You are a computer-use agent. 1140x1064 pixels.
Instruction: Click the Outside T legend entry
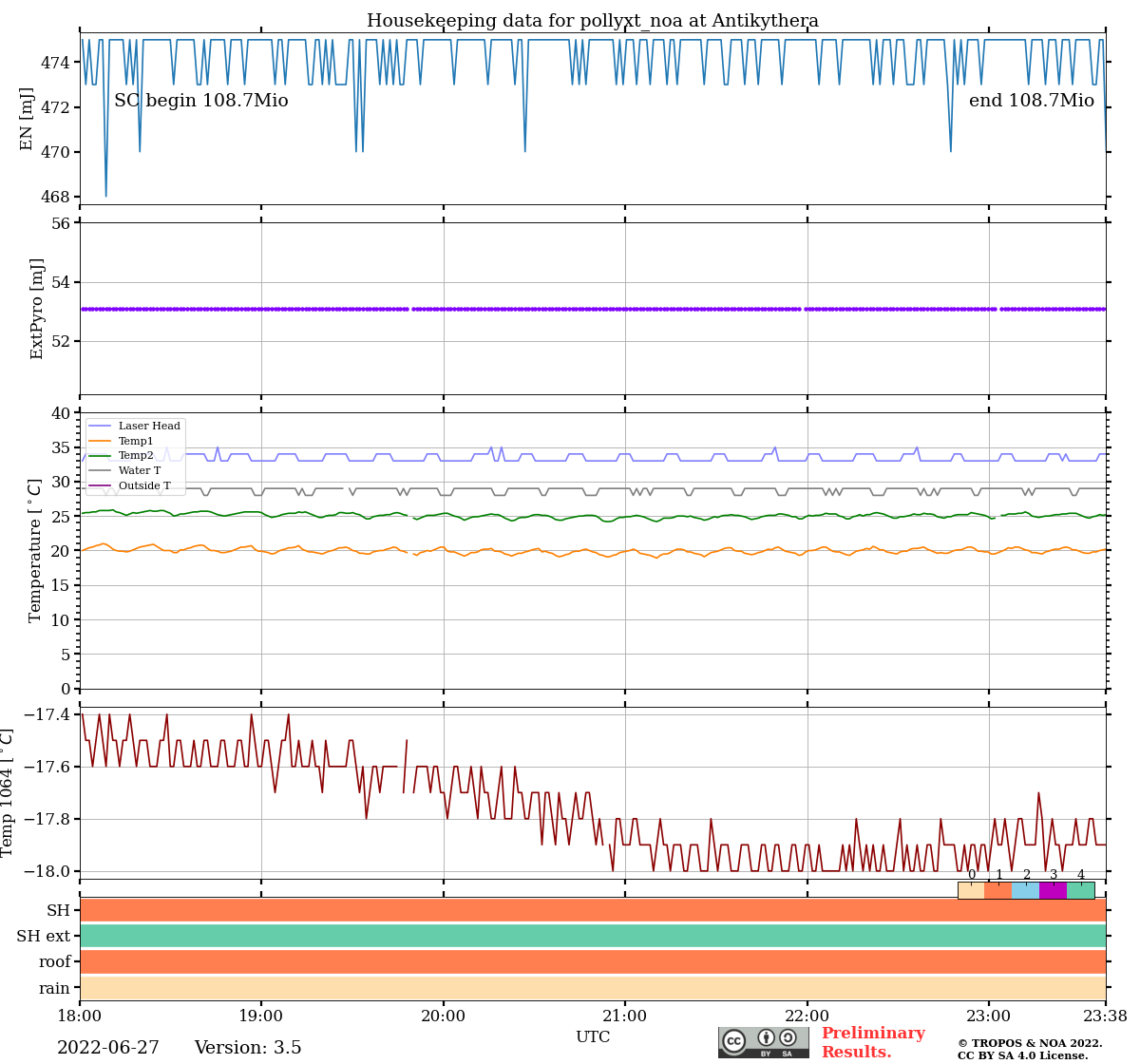click(144, 486)
